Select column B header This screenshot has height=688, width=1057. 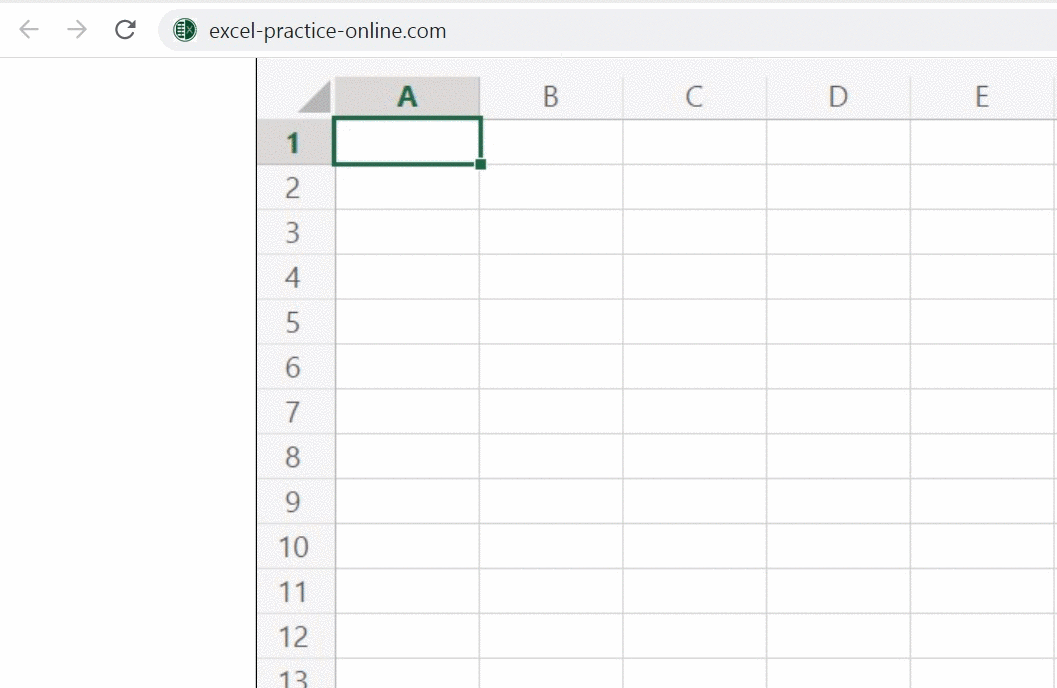(x=550, y=97)
